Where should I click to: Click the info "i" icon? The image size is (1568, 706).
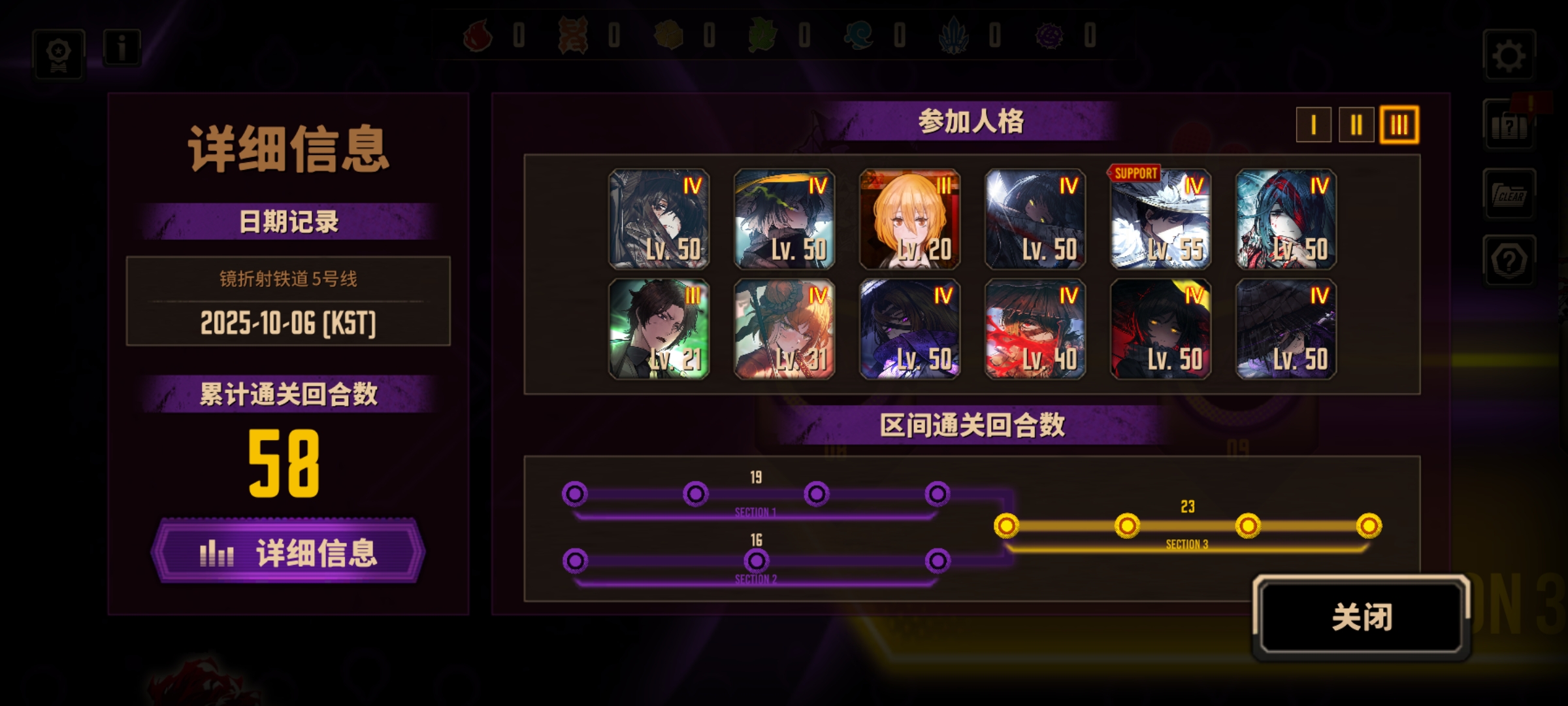coord(122,48)
